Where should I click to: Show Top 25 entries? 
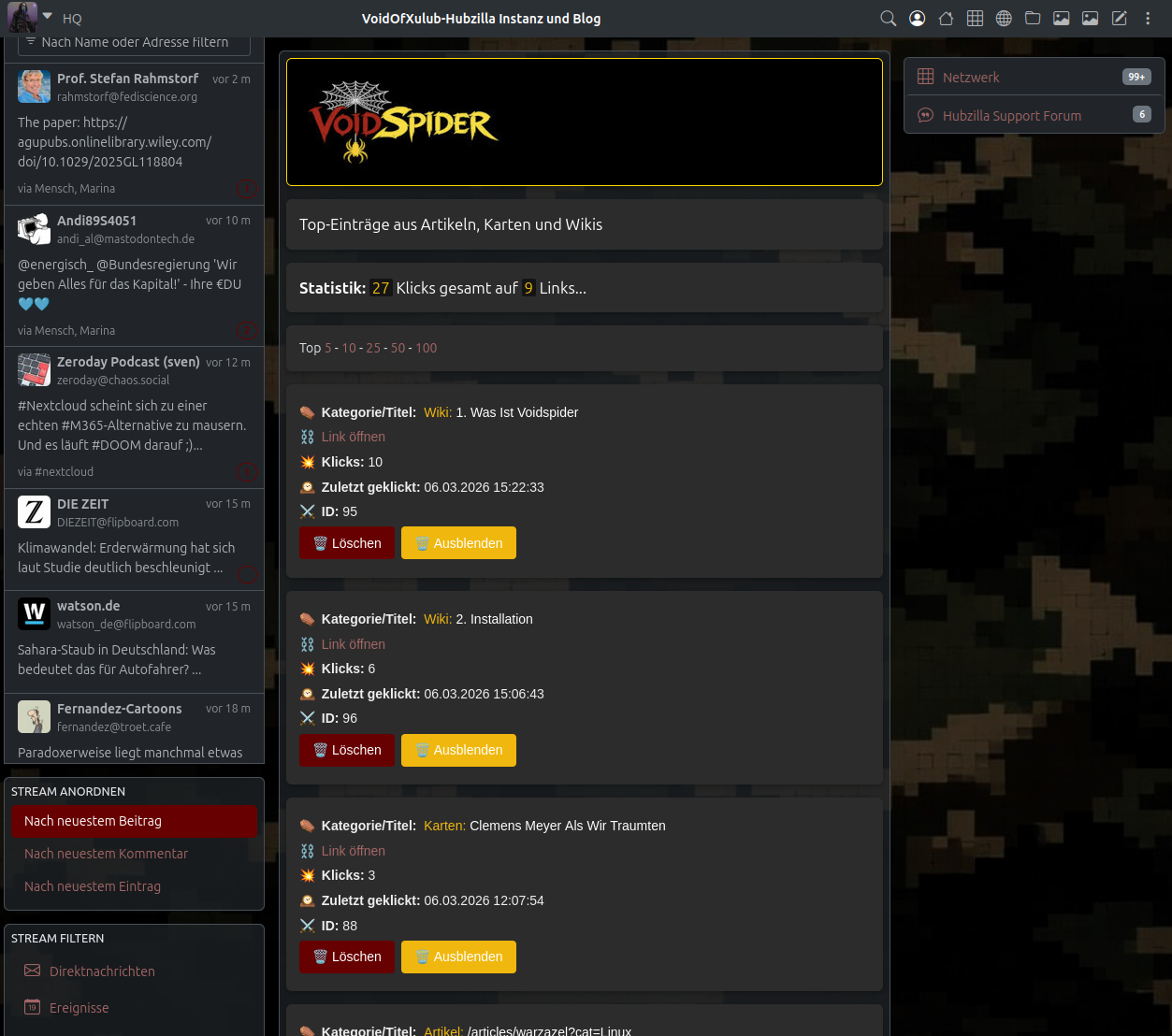click(x=373, y=348)
